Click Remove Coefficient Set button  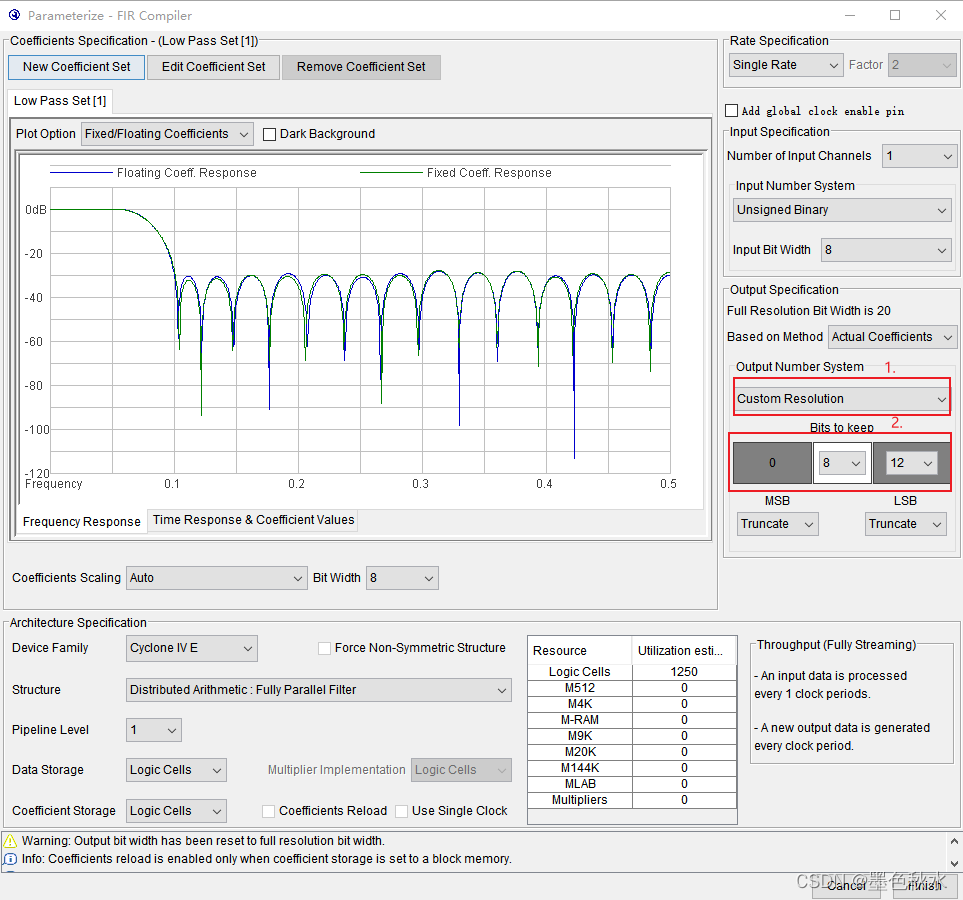click(361, 67)
